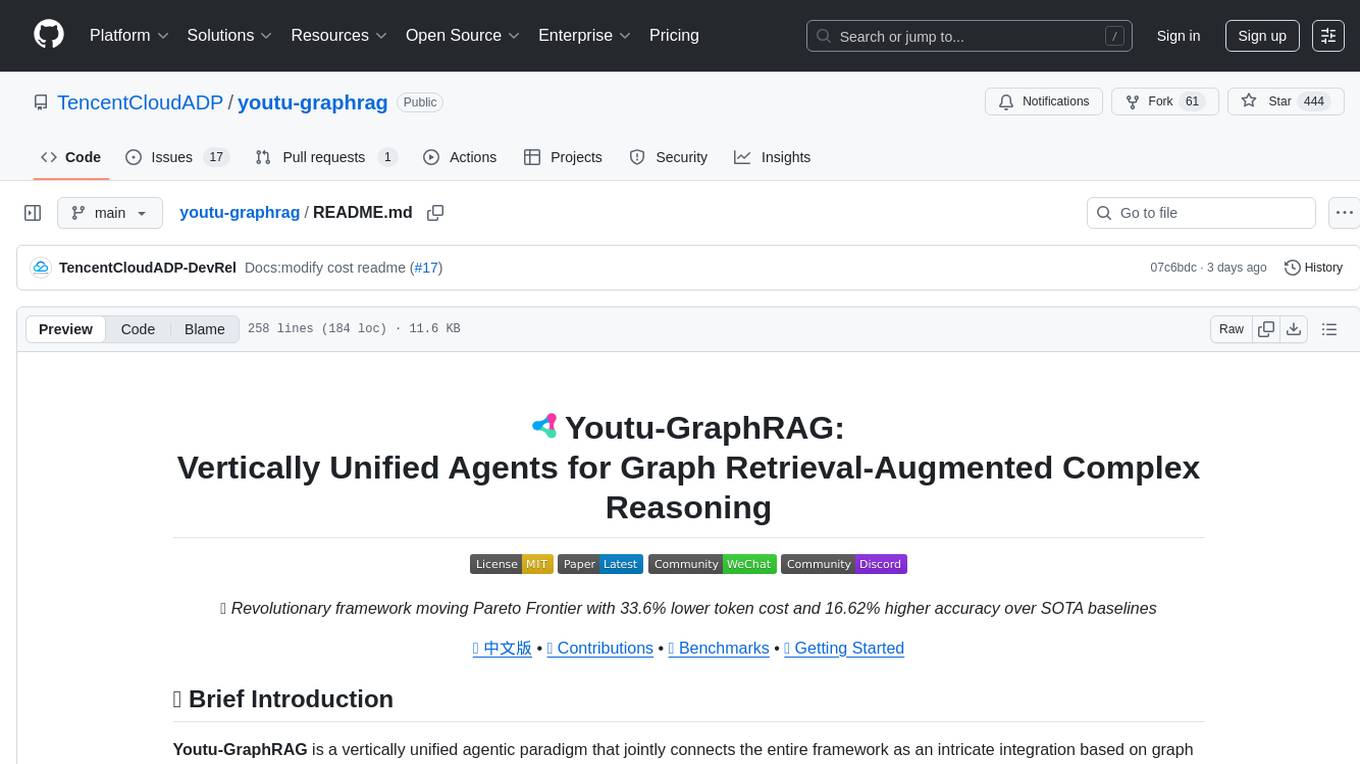View the file History
Screen dimensions: 1360x764
(x=1313, y=267)
